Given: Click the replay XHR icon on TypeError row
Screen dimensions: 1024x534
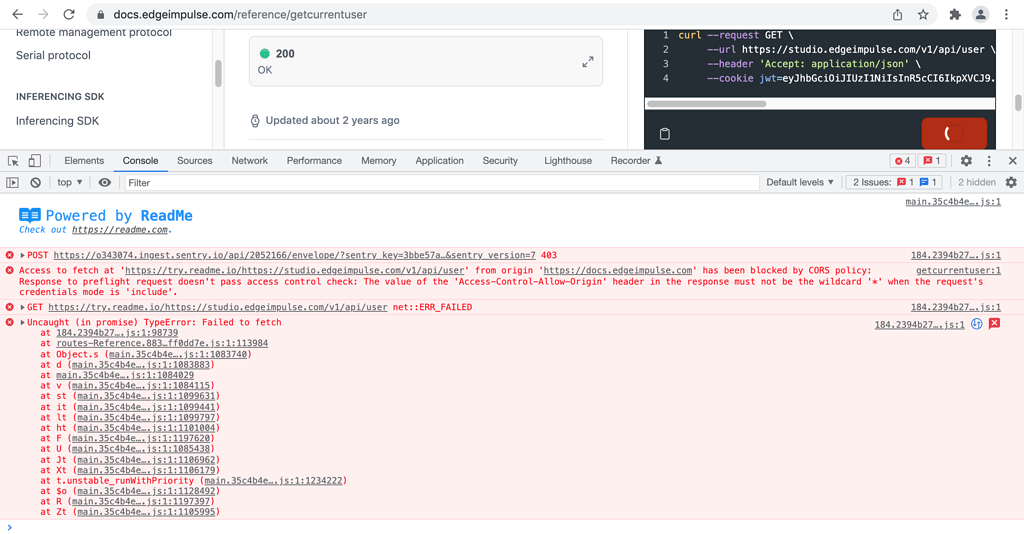Looking at the screenshot, I should point(976,324).
